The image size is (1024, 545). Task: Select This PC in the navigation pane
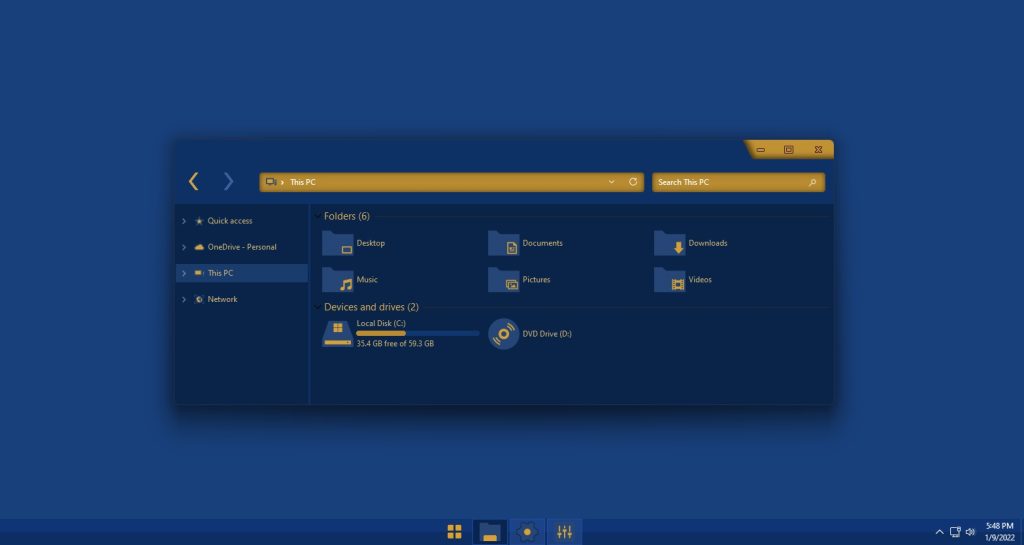pos(220,273)
